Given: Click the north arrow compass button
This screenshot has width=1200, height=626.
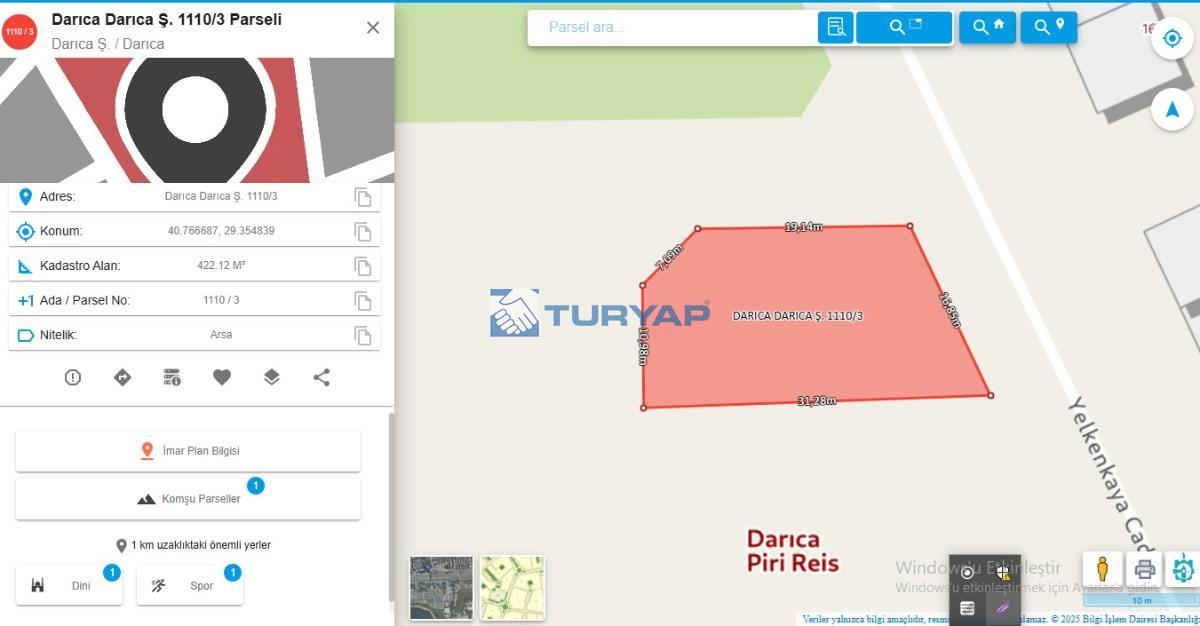Looking at the screenshot, I should (1172, 109).
